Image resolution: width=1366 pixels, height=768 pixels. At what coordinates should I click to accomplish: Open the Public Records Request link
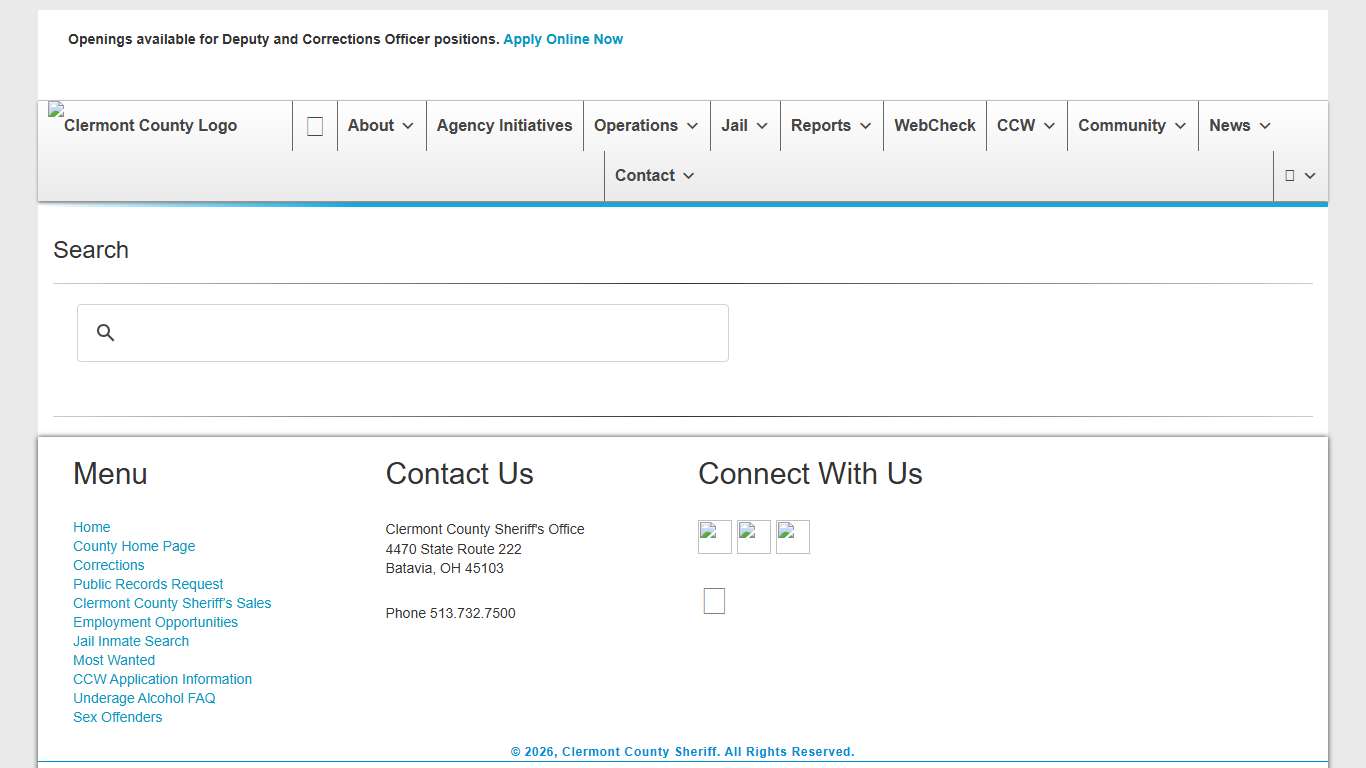coord(148,584)
